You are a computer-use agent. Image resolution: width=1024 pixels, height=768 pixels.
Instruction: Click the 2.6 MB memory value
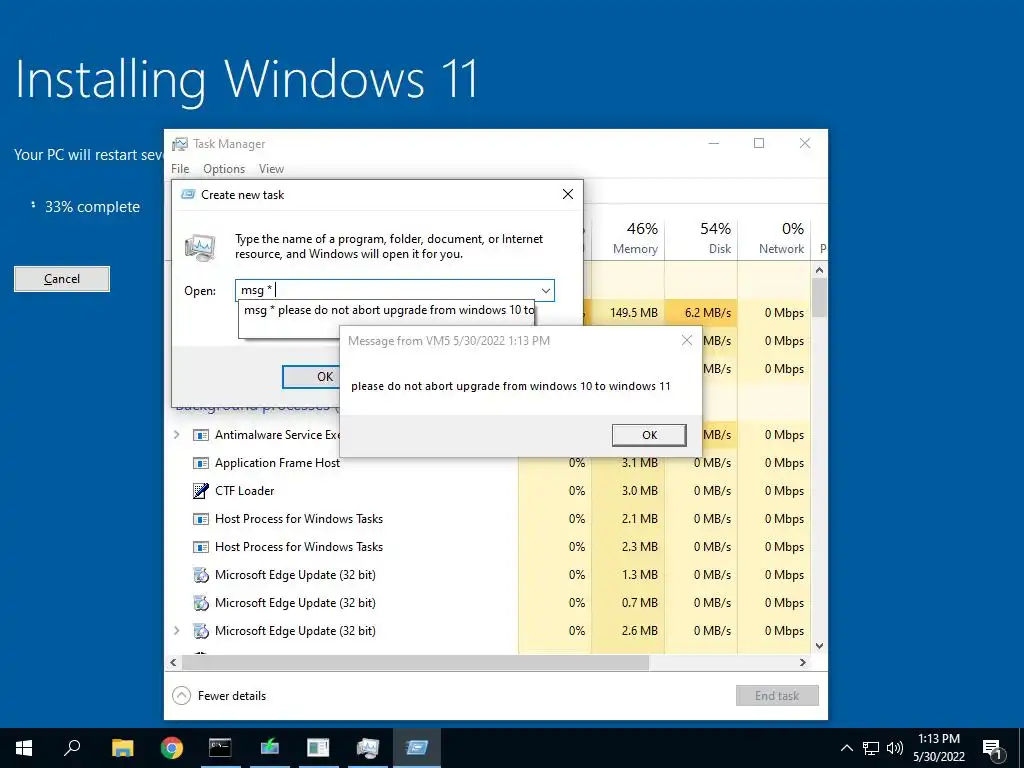point(639,631)
